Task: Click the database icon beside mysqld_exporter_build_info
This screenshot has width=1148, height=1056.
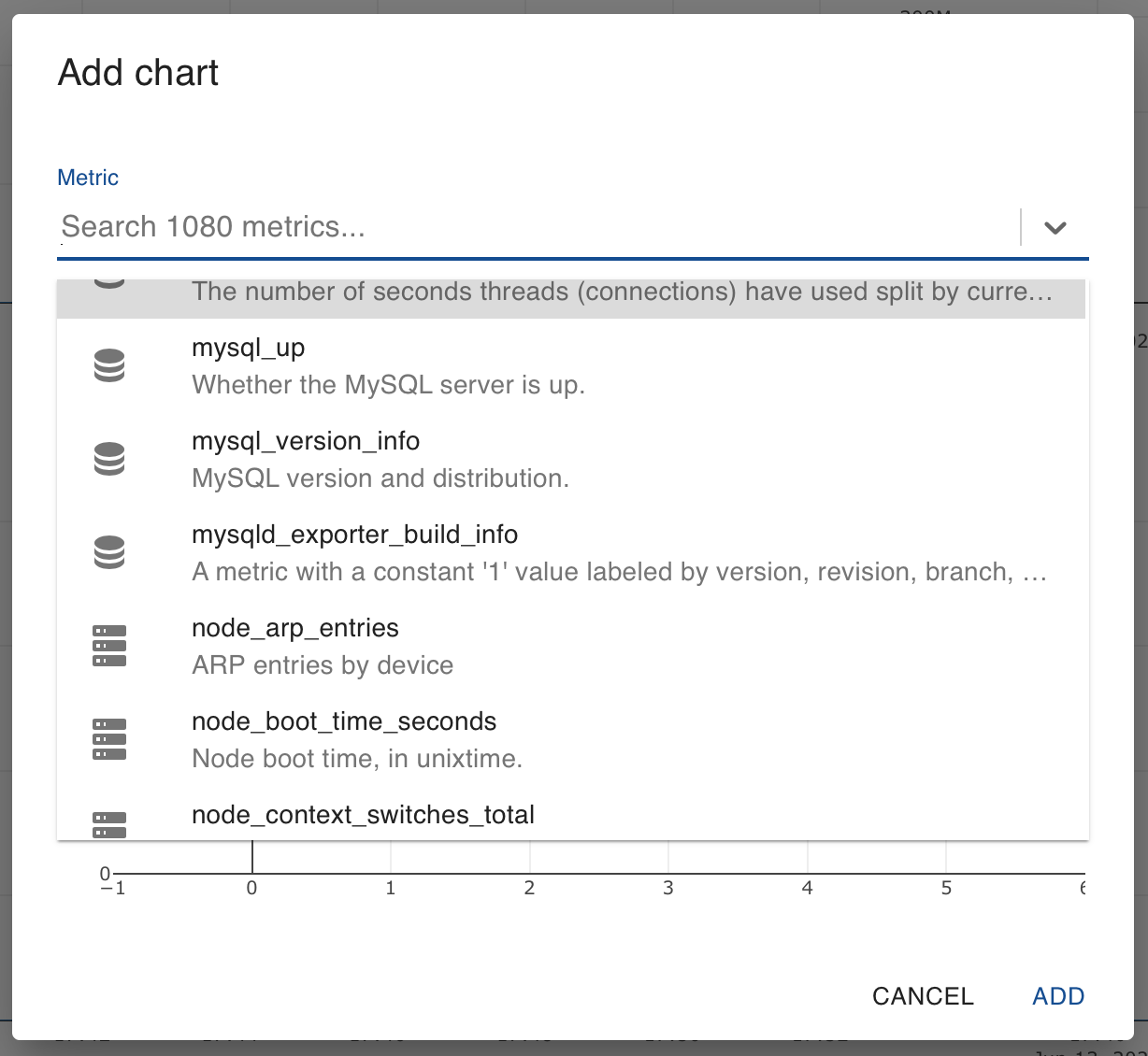Action: click(109, 552)
